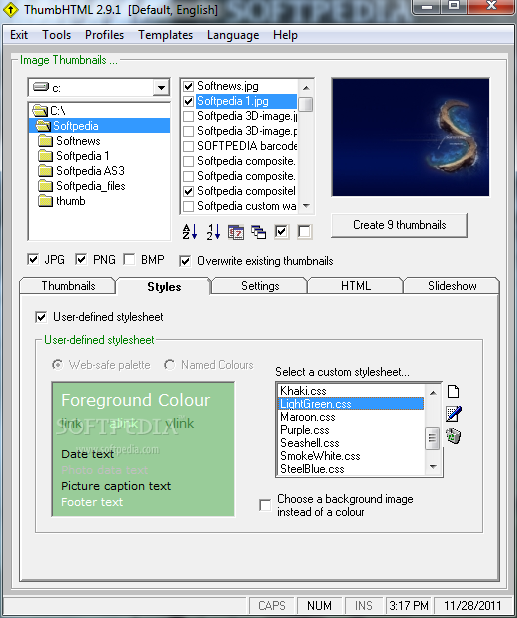Check all files using checked-box icon
This screenshot has width=517, height=618.
[x=281, y=232]
